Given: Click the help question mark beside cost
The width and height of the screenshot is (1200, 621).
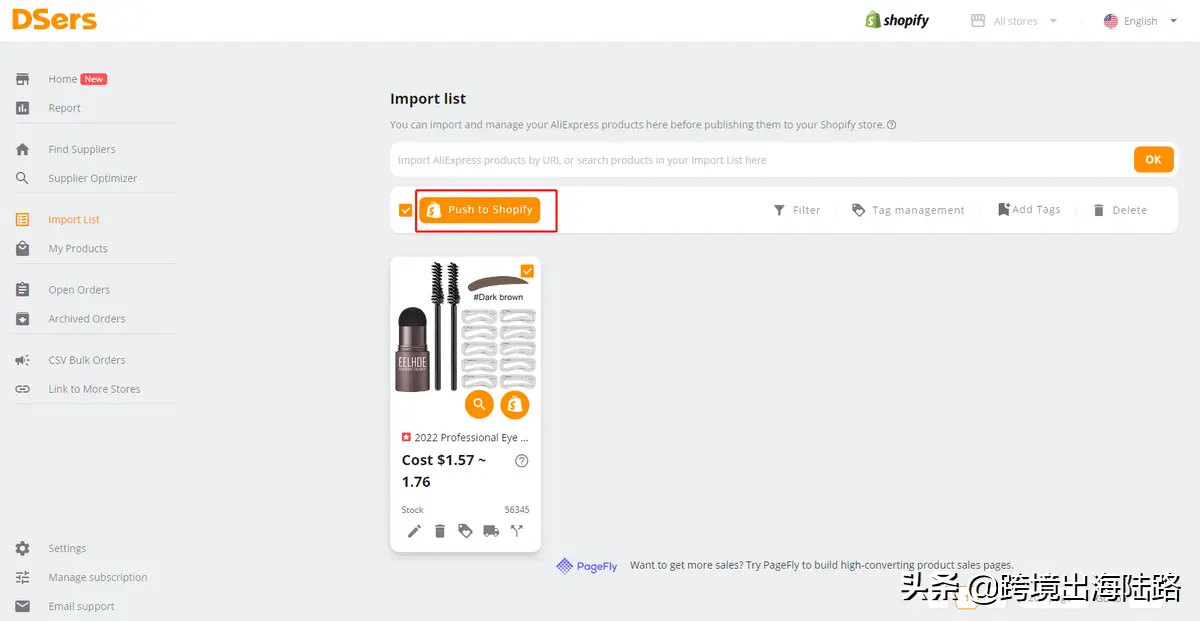Looking at the screenshot, I should coord(521,461).
